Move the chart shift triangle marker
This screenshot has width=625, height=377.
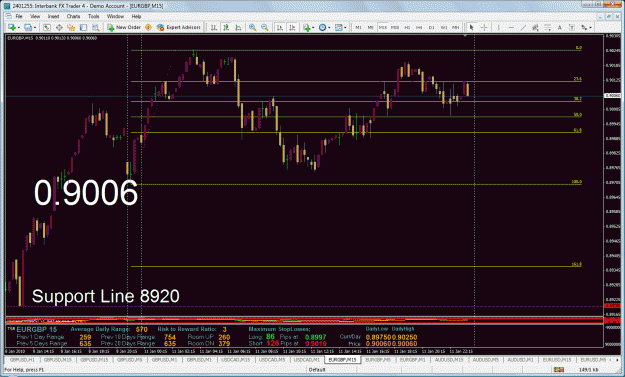[x=465, y=36]
